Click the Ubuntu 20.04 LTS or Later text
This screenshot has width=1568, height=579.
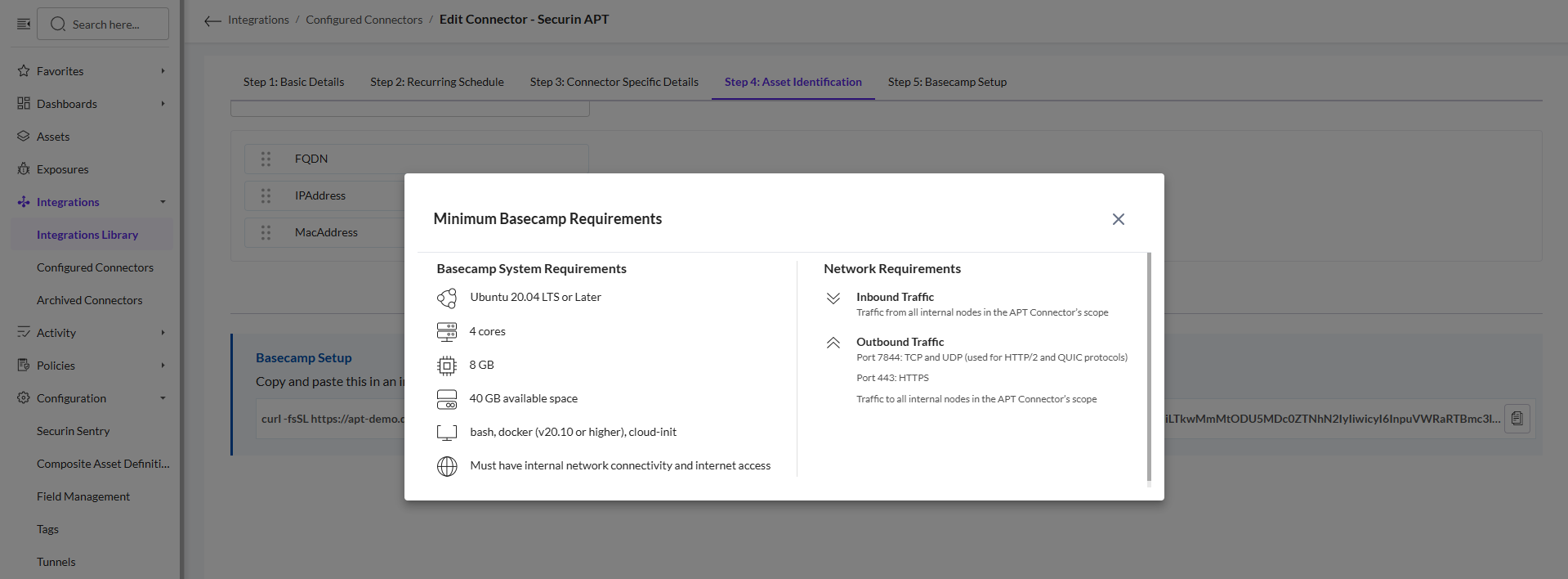535,297
